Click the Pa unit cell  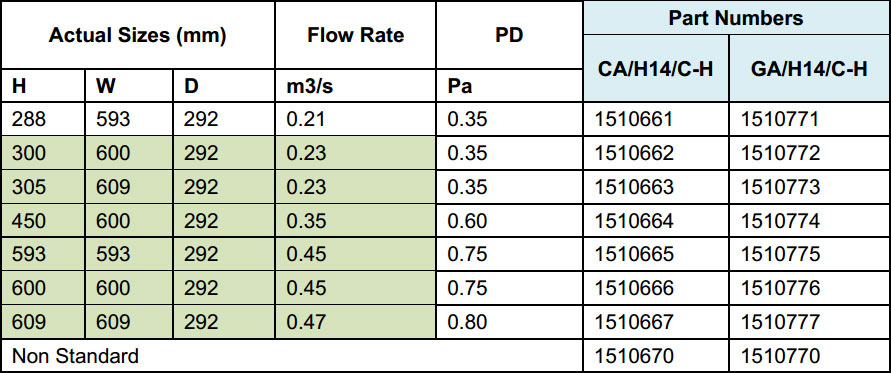point(509,86)
